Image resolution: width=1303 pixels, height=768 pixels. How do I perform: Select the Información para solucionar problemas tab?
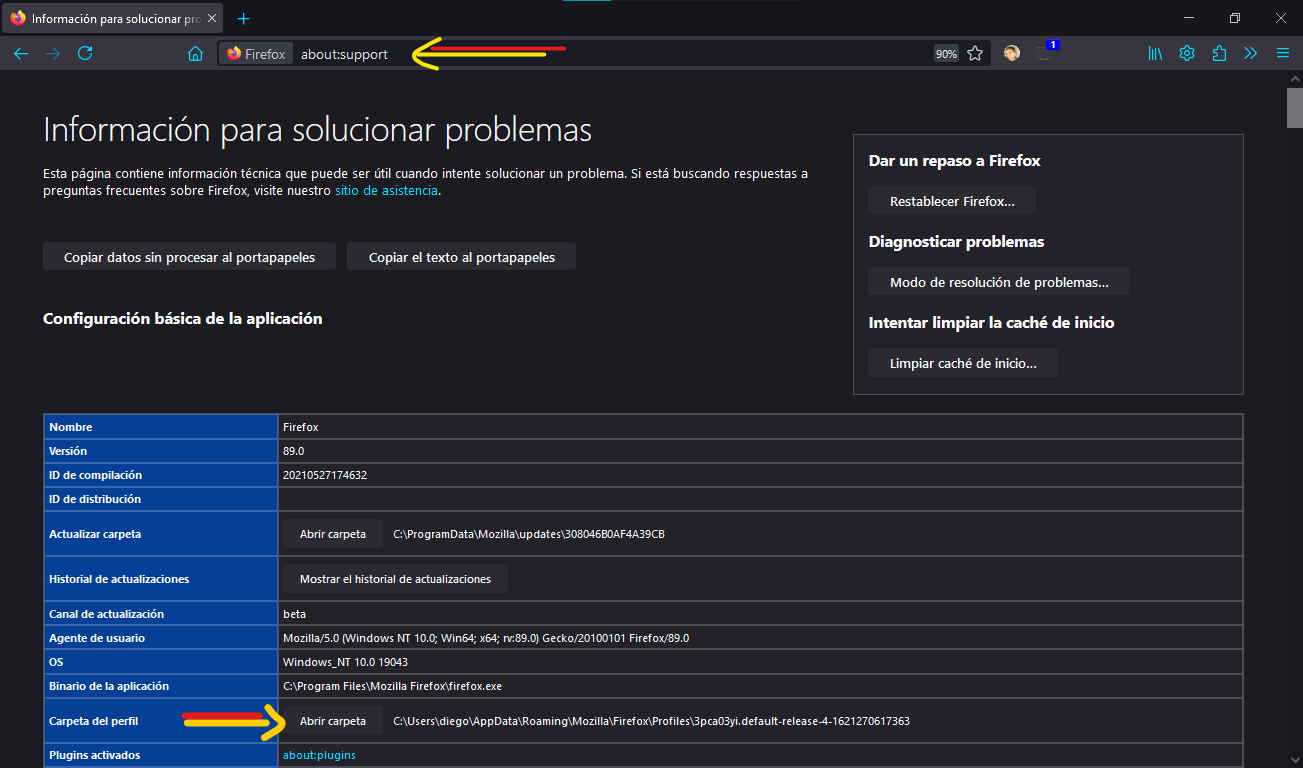pyautogui.click(x=113, y=19)
